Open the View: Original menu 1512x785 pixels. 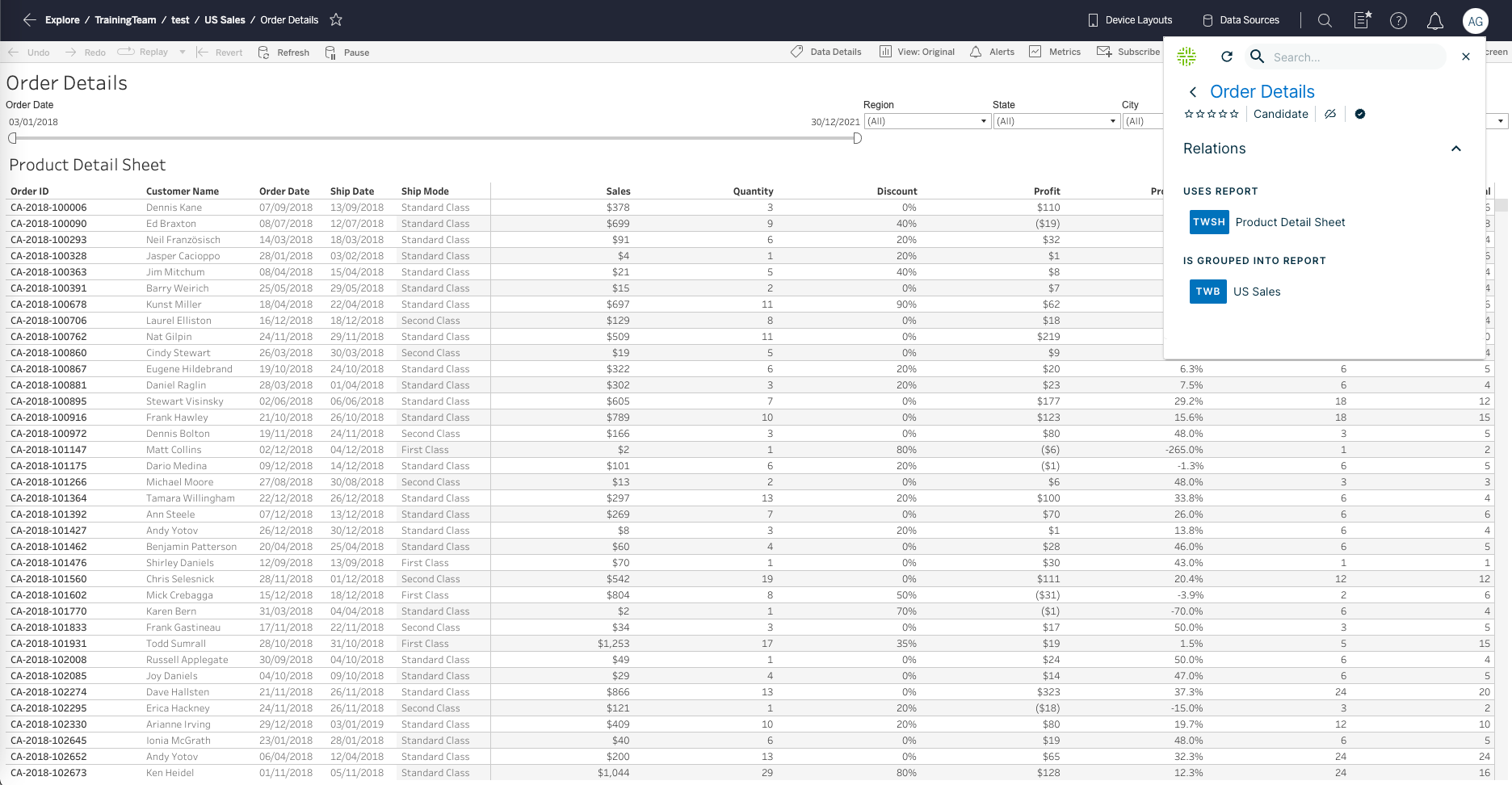click(x=917, y=51)
